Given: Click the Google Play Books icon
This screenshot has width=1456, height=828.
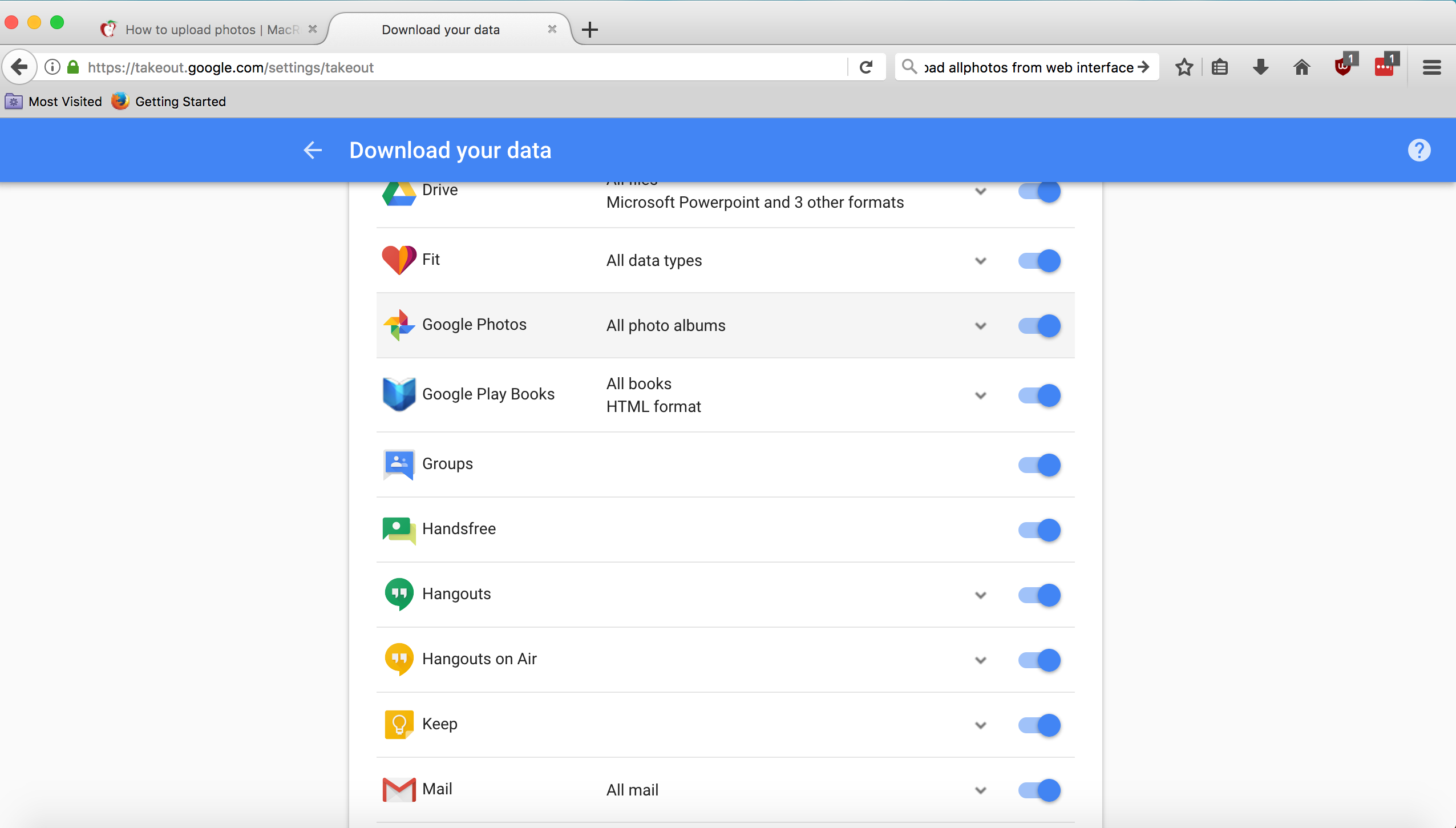Looking at the screenshot, I should 399,394.
